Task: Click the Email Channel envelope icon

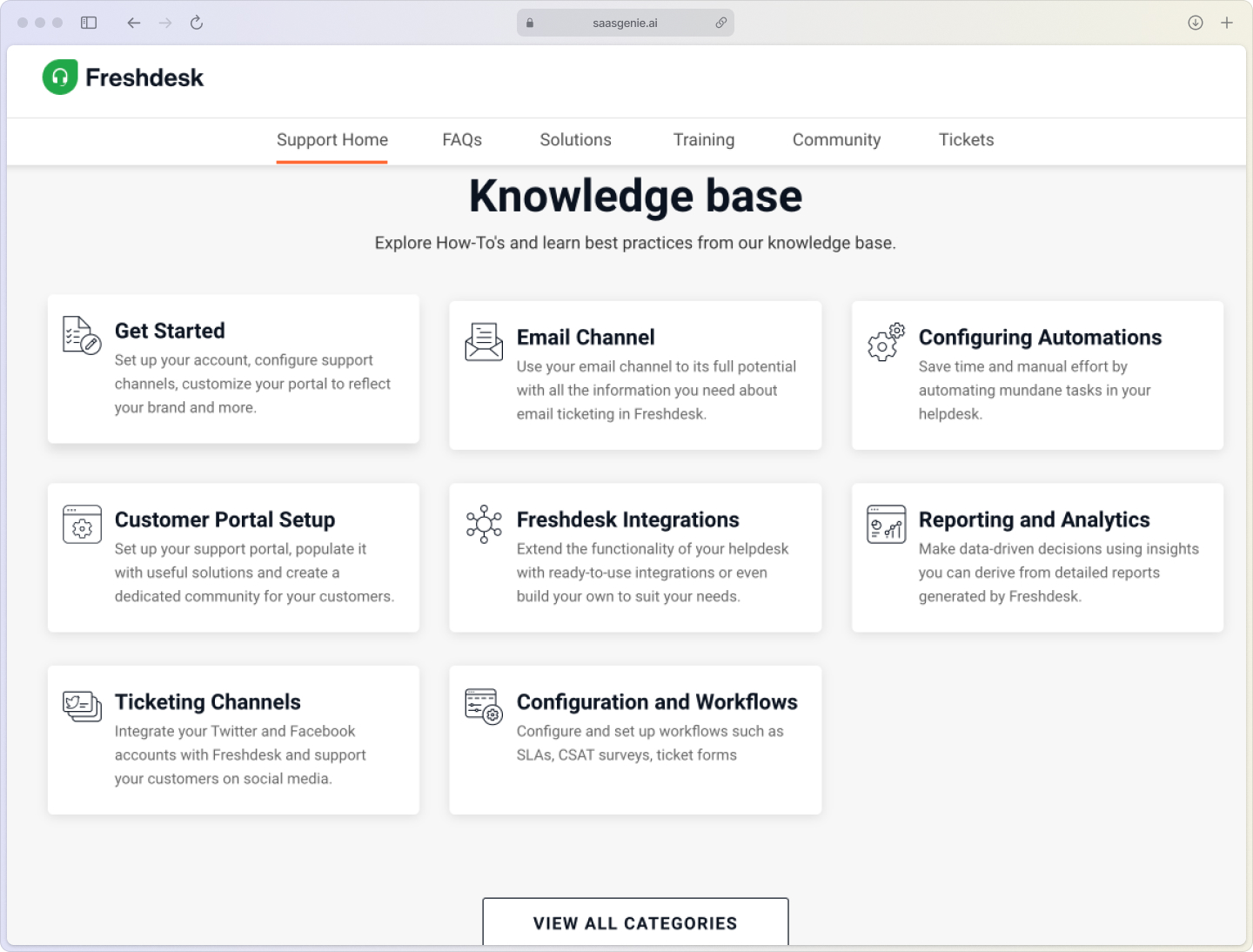Action: tap(484, 342)
